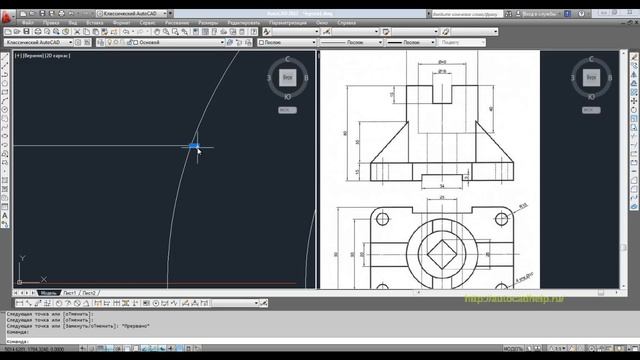The width and height of the screenshot is (640, 360).
Task: Open the object color Послою control
Action: [x=287, y=42]
